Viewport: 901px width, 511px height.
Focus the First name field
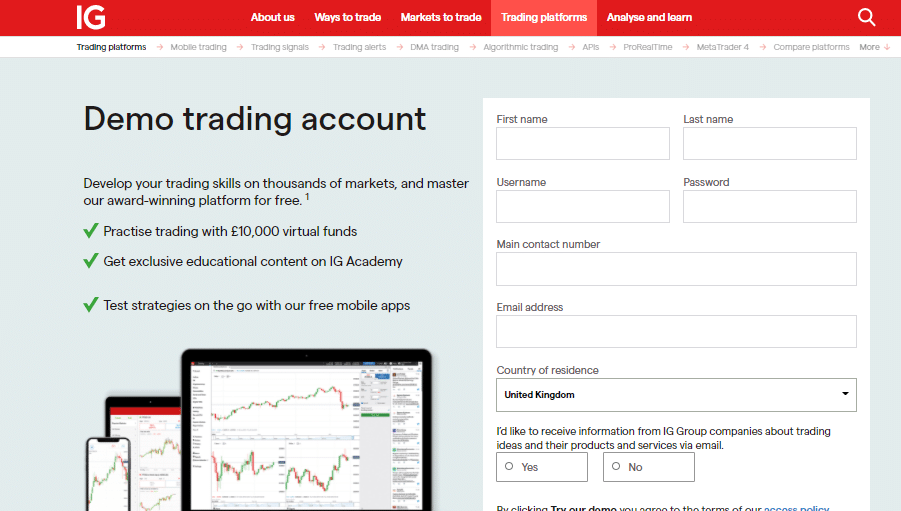pyautogui.click(x=583, y=143)
